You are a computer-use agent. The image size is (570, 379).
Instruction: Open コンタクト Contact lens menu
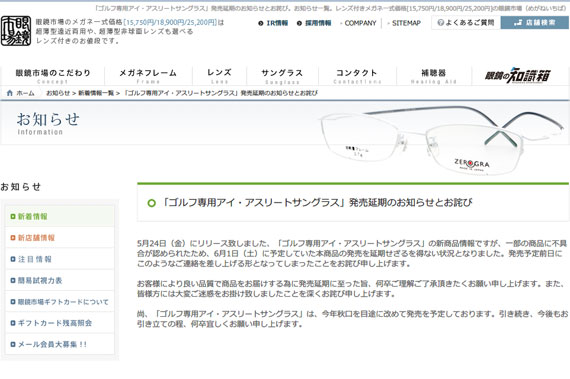pos(357,76)
